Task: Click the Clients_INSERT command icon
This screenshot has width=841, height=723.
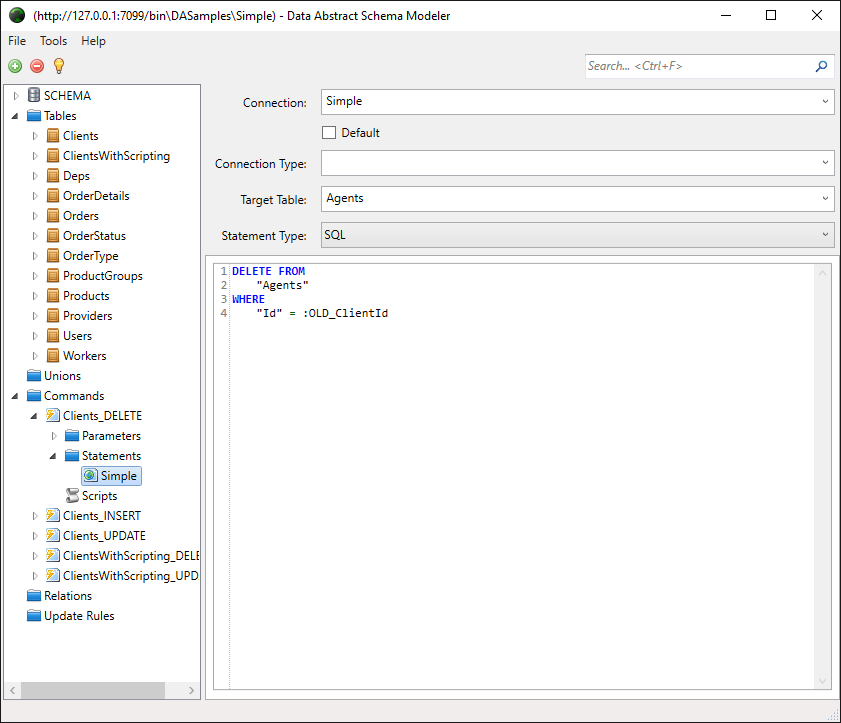Action: pos(53,516)
